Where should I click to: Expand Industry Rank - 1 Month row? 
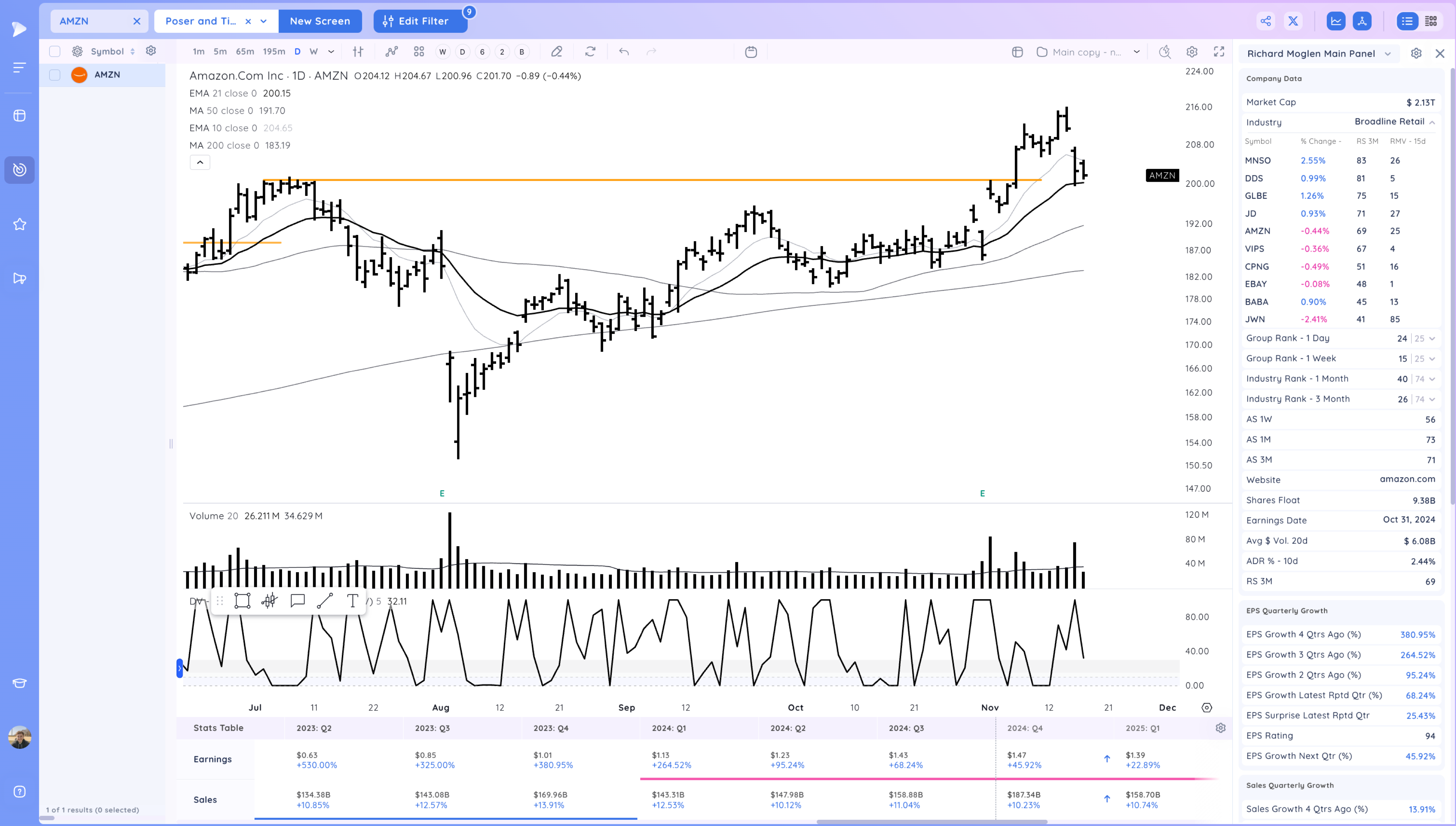click(x=1432, y=379)
